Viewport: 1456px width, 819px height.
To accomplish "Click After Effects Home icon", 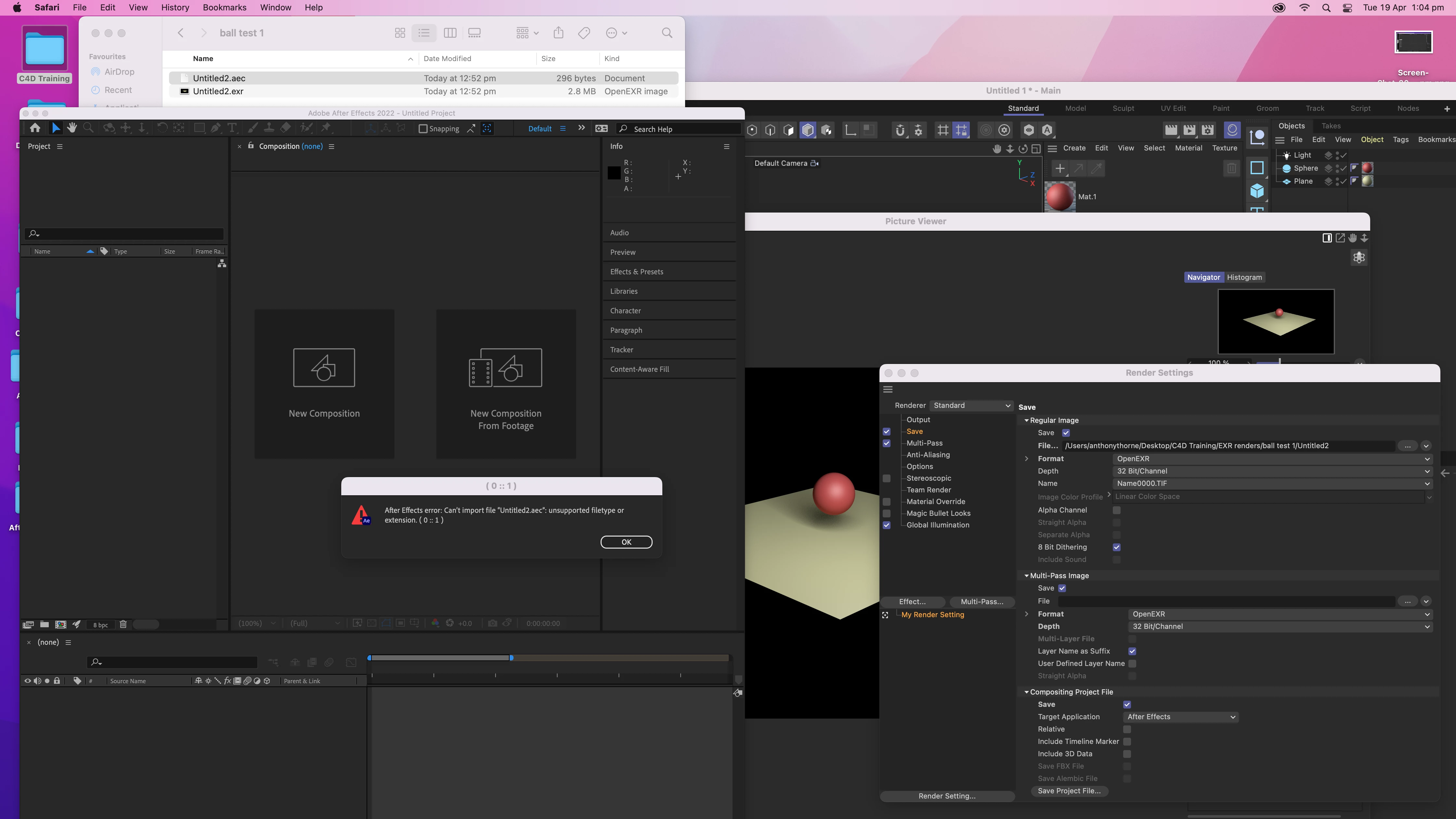I will [x=35, y=128].
